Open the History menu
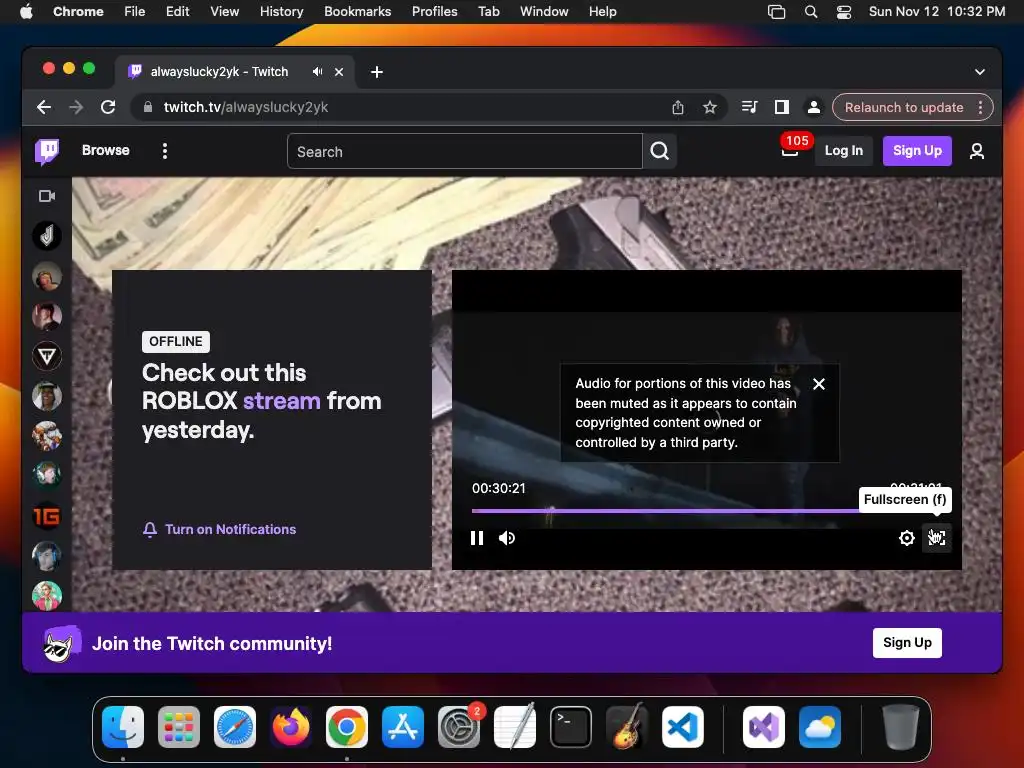This screenshot has width=1024, height=768. click(x=281, y=12)
